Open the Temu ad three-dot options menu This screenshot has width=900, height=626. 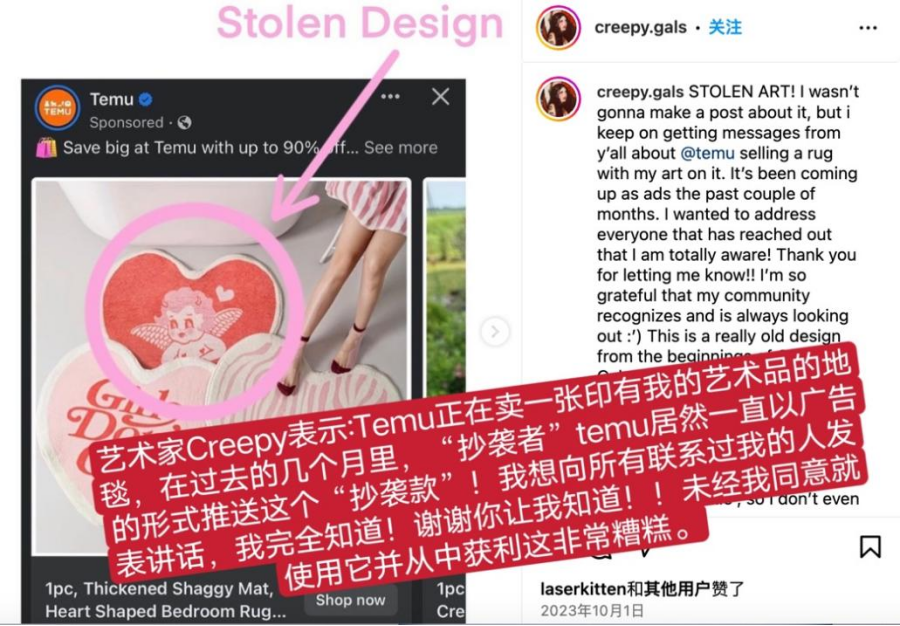(390, 96)
